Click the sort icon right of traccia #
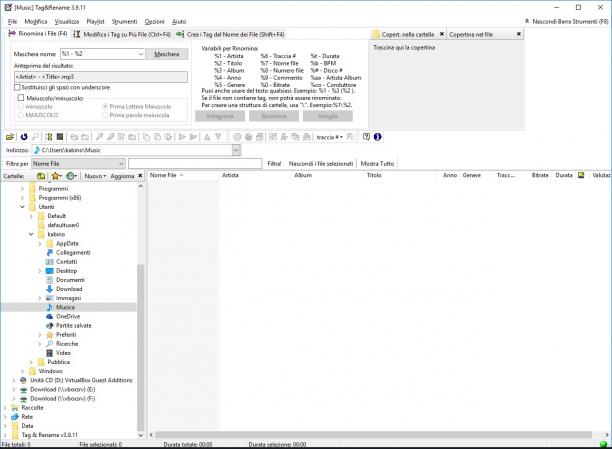The height and width of the screenshot is (449, 612). pyautogui.click(x=350, y=137)
